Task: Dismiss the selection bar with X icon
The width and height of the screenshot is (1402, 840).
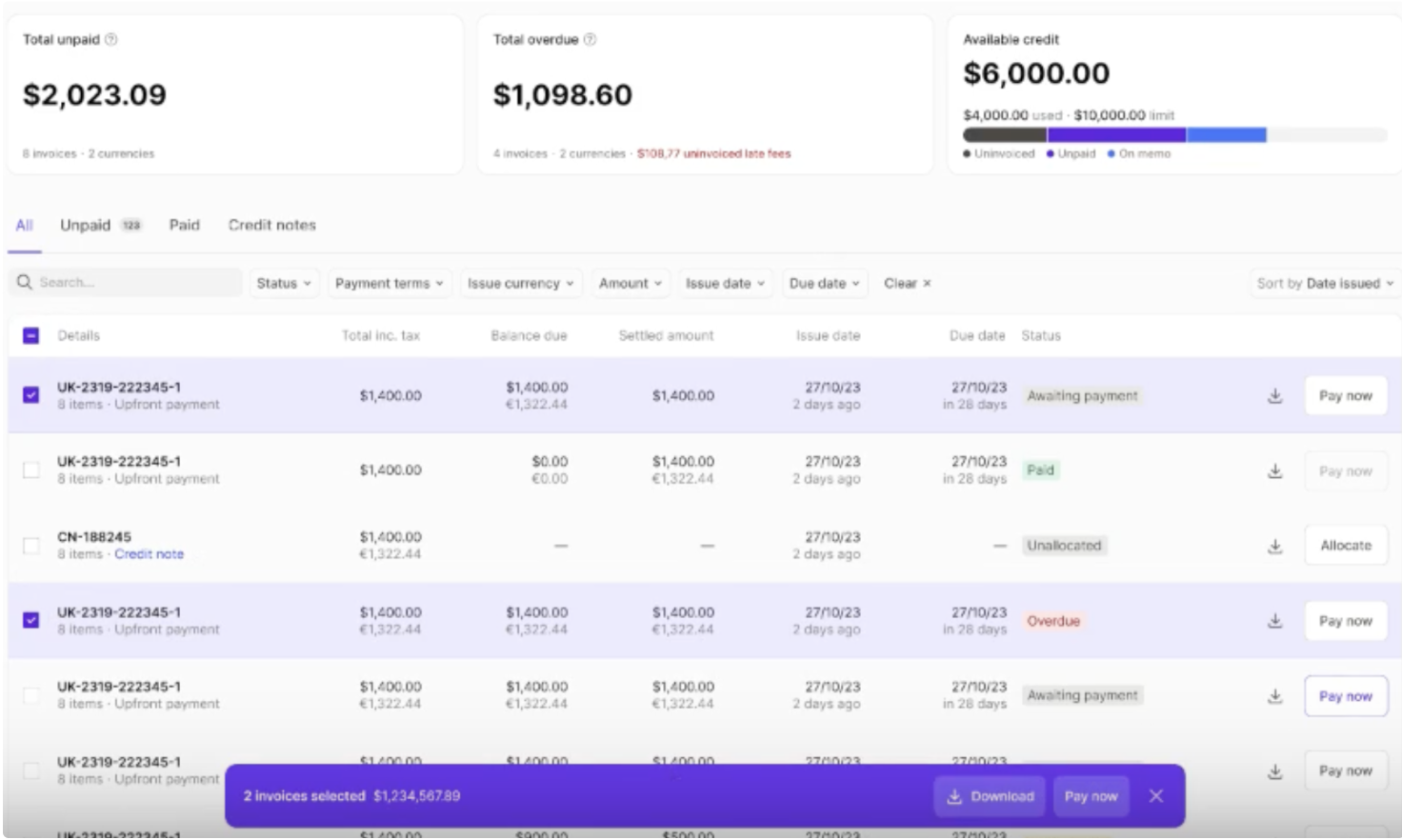Action: tap(1155, 796)
